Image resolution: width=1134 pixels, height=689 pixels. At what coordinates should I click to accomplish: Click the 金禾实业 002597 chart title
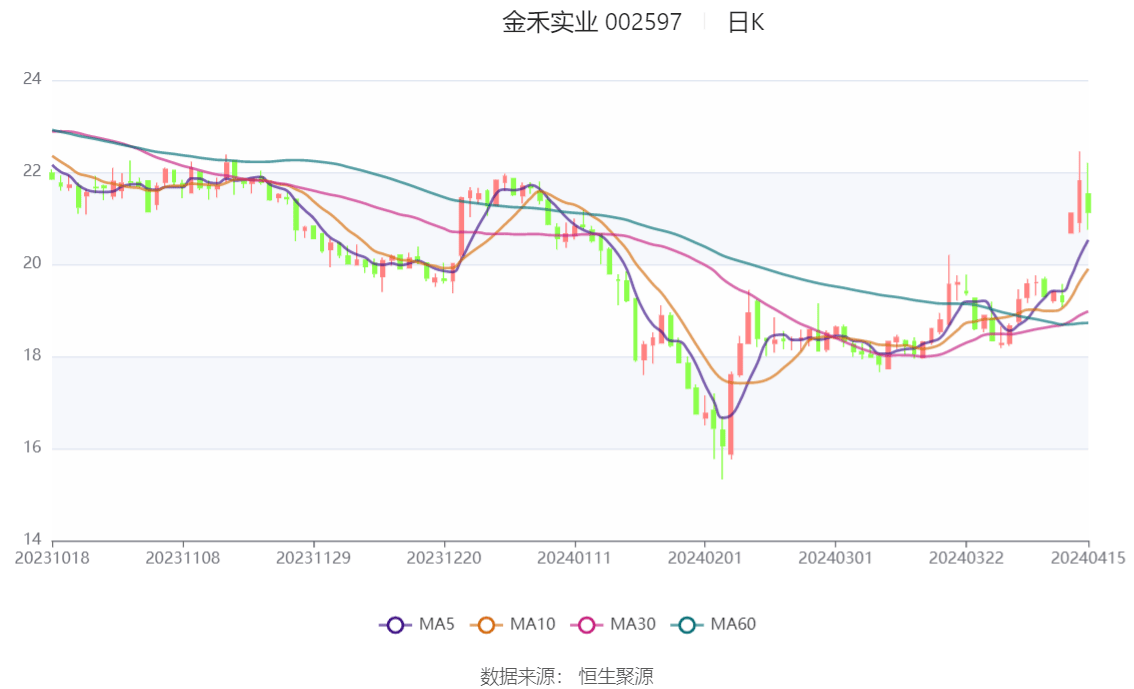point(592,22)
